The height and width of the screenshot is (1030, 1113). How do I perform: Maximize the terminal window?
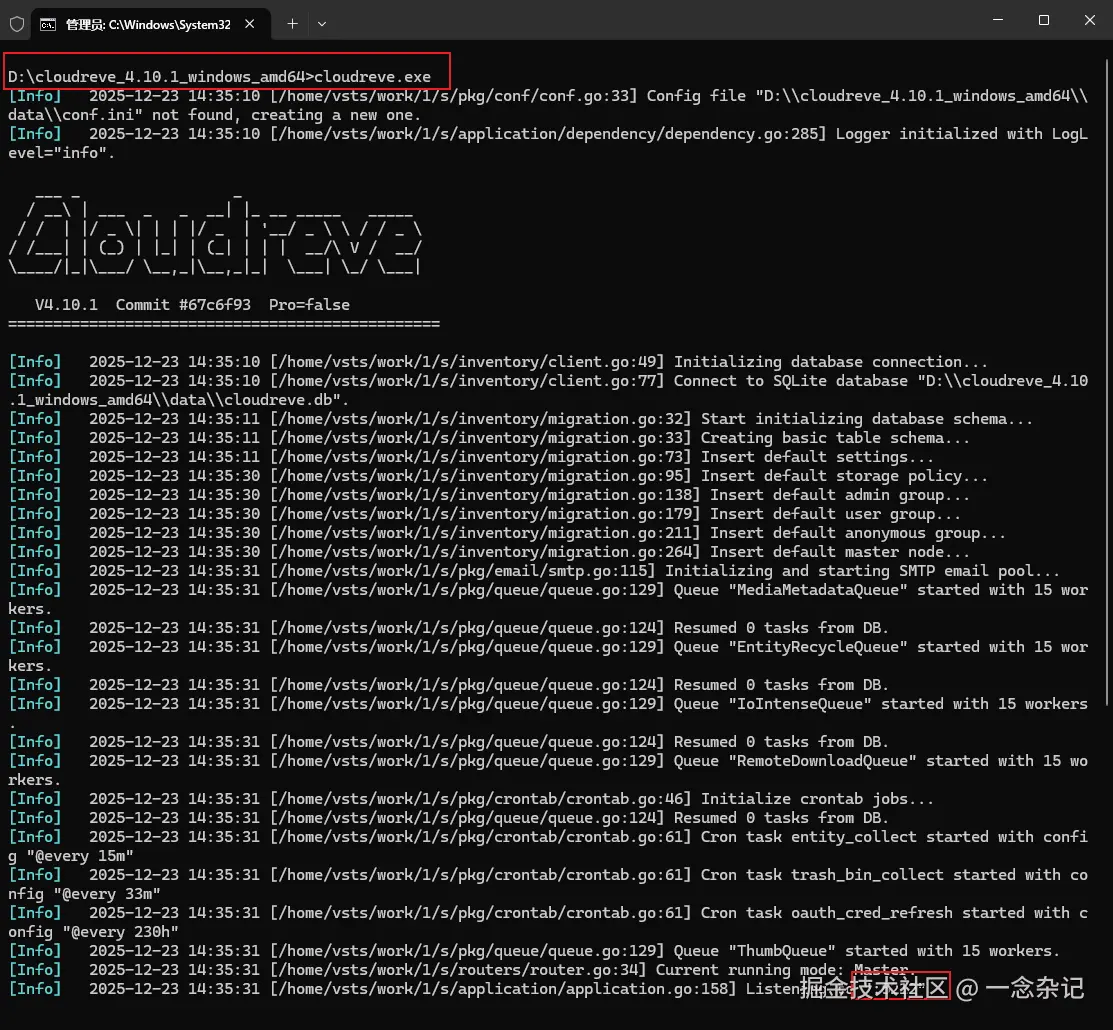(1044, 20)
